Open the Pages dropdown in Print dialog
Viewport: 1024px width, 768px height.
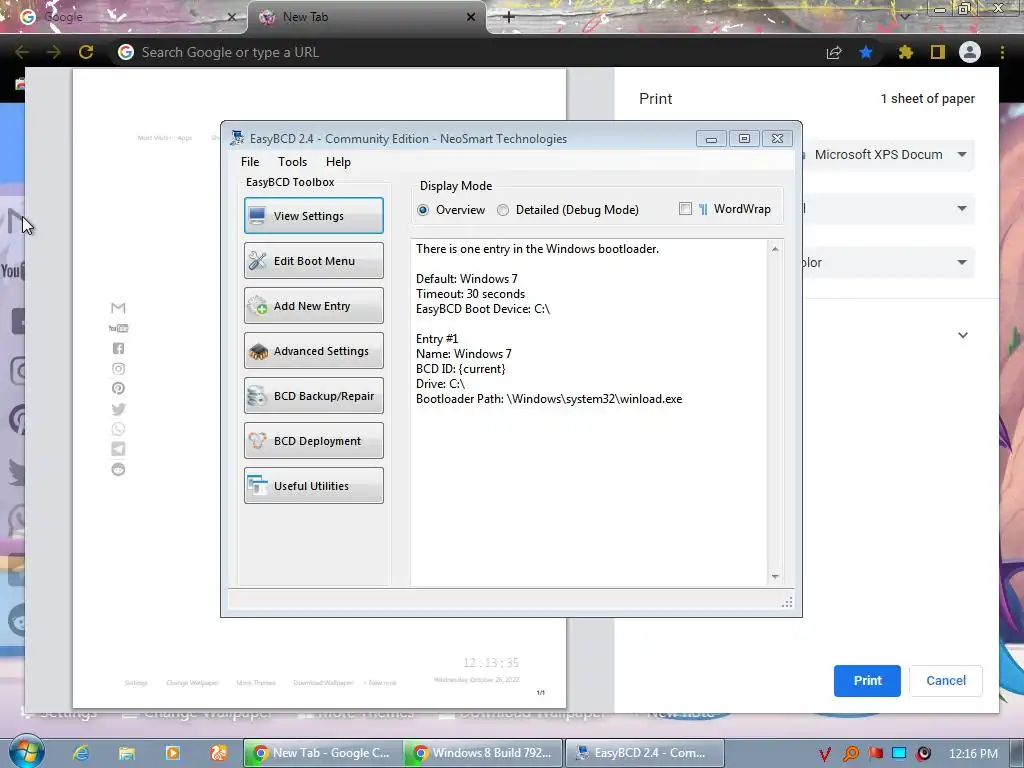tap(888, 208)
